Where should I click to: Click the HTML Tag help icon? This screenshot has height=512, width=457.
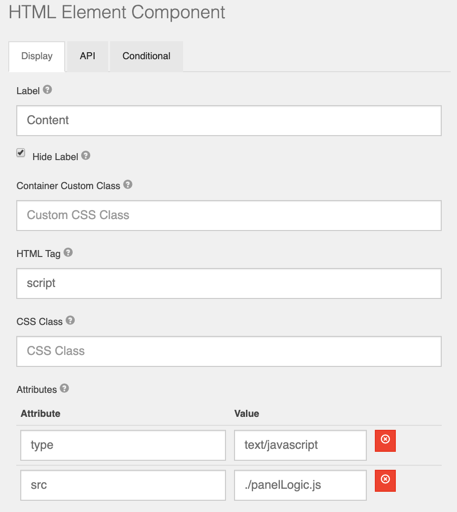click(x=68, y=252)
